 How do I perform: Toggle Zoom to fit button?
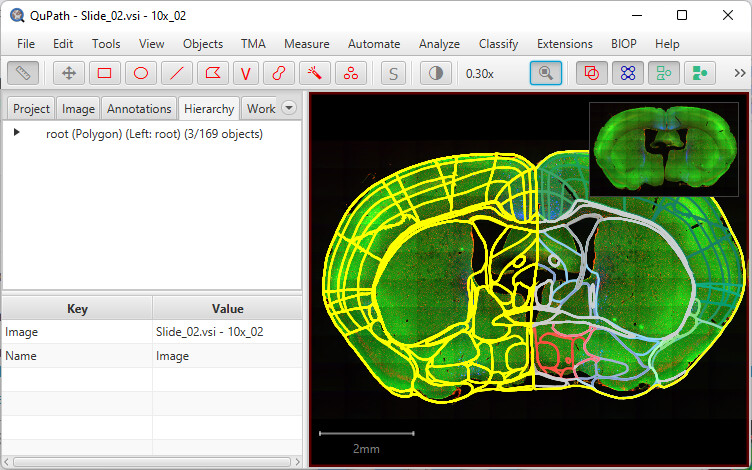coord(546,73)
